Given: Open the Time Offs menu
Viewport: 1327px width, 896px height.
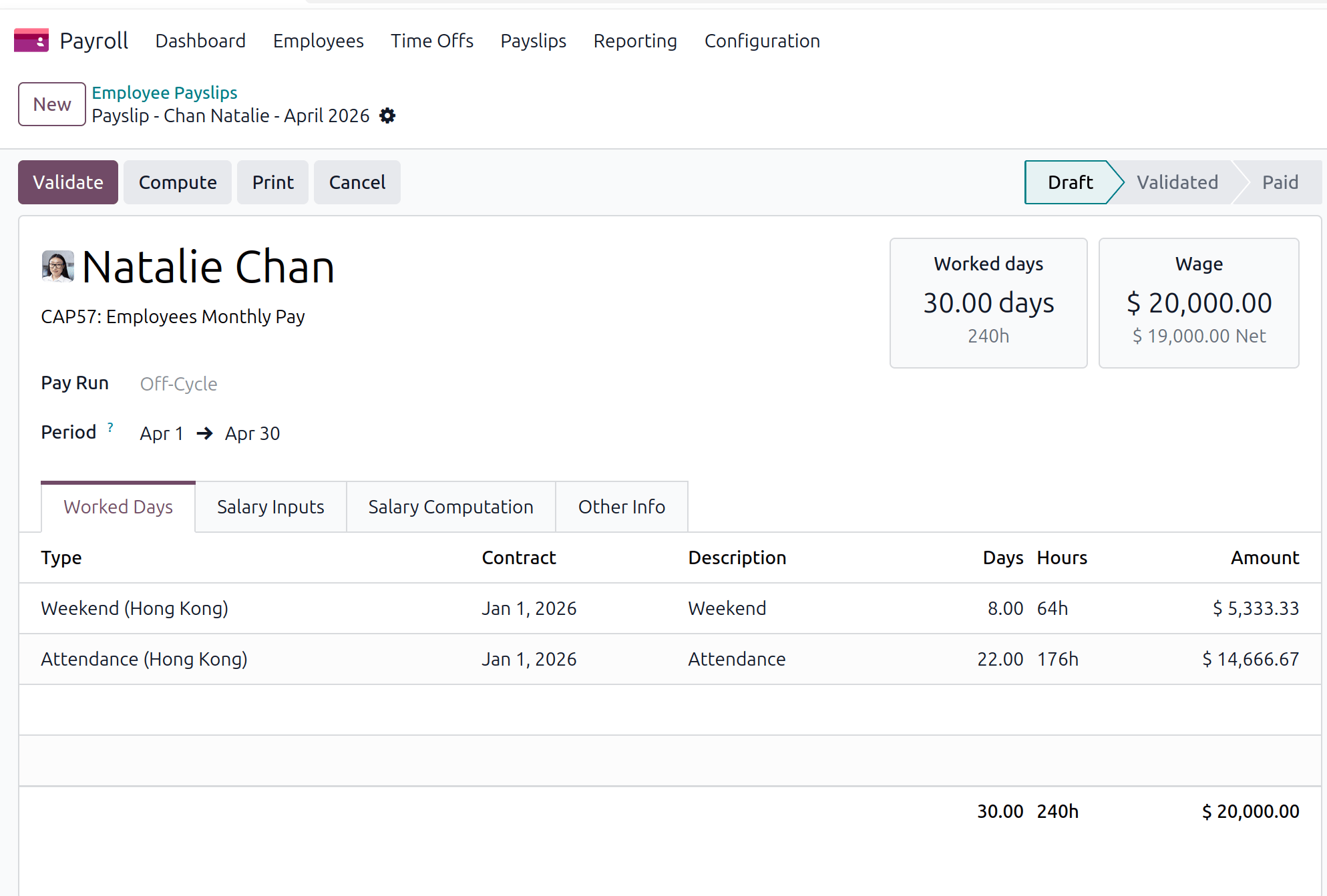Looking at the screenshot, I should (x=432, y=41).
